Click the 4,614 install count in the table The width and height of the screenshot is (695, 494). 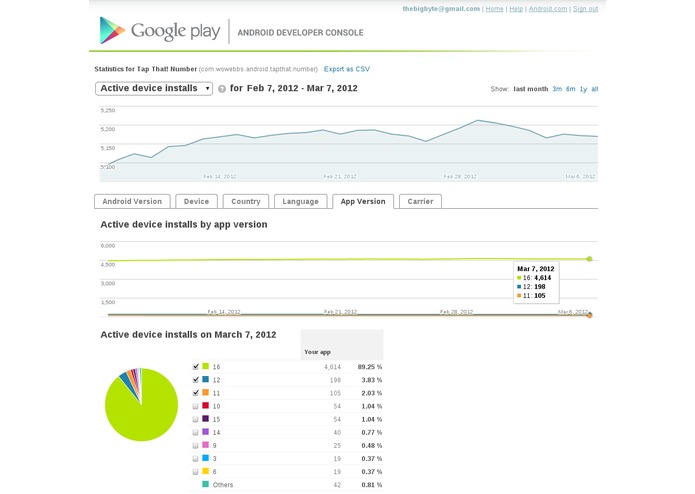[x=332, y=367]
